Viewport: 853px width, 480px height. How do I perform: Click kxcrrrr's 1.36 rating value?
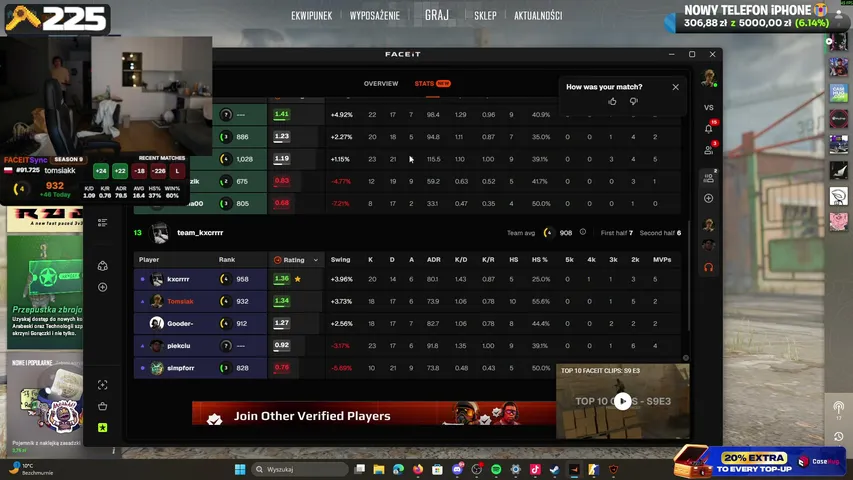pyautogui.click(x=281, y=279)
